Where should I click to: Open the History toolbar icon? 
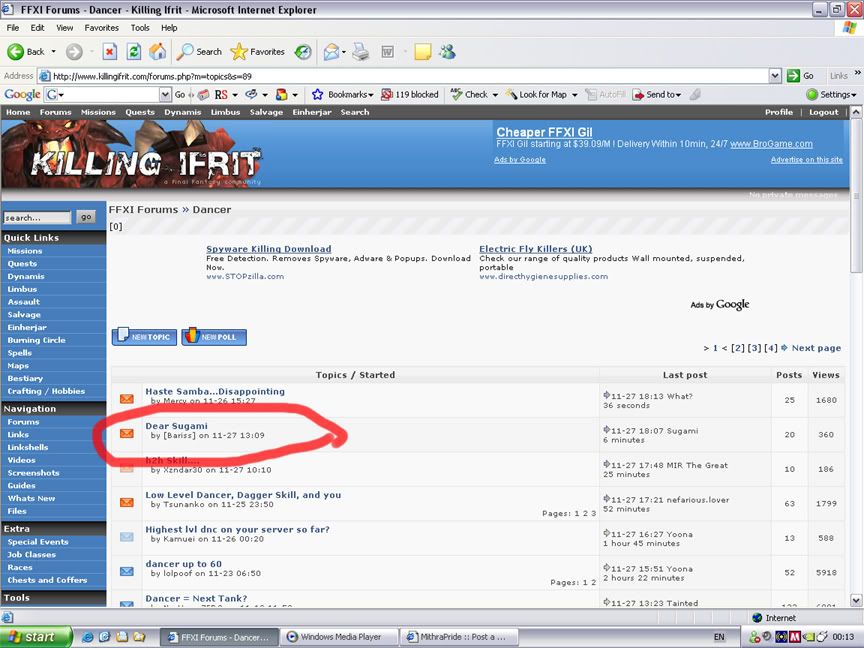(x=303, y=52)
